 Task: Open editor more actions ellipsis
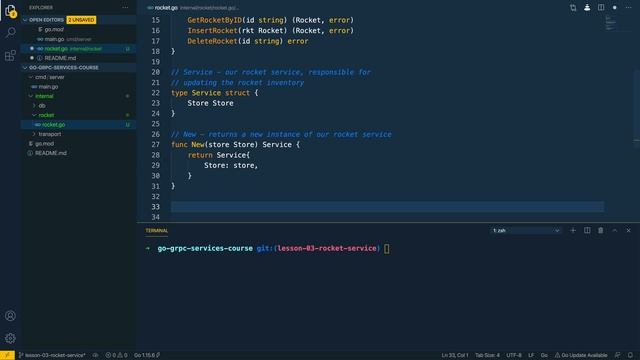point(629,7)
